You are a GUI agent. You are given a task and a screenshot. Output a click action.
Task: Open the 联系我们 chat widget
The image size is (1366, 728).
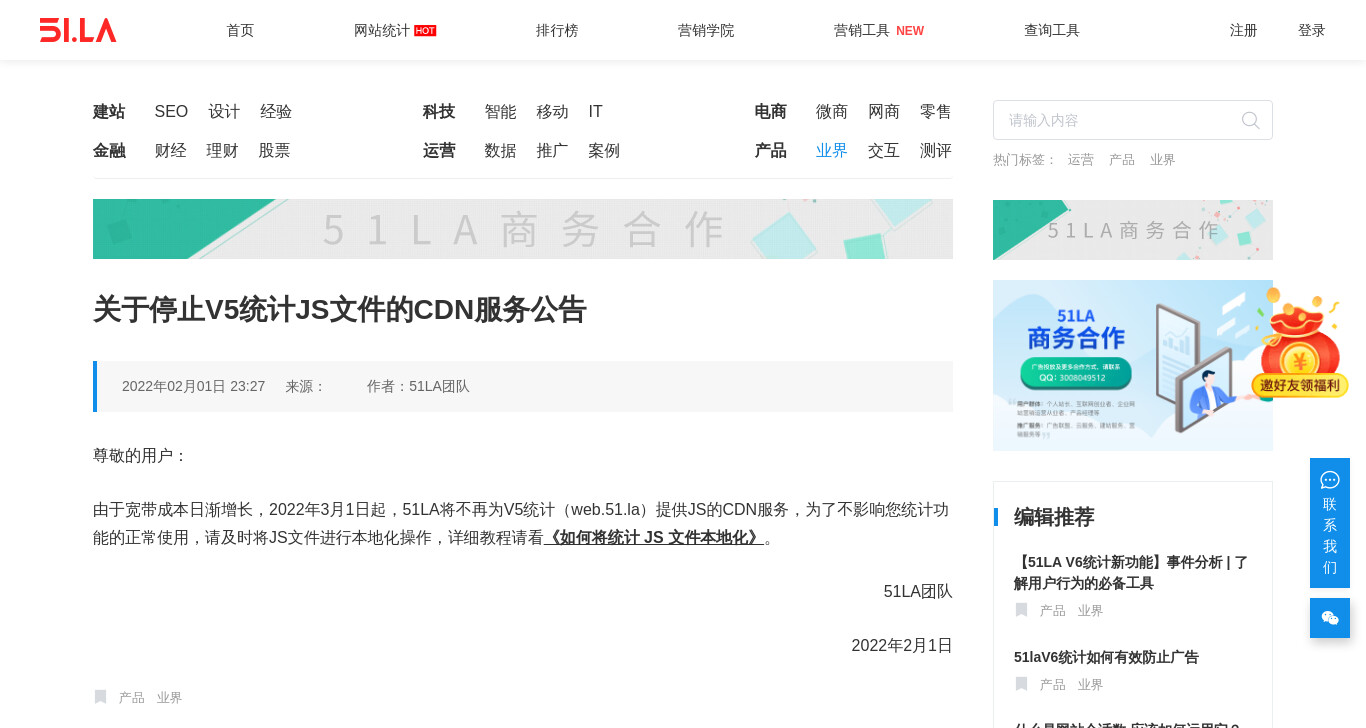[1330, 523]
